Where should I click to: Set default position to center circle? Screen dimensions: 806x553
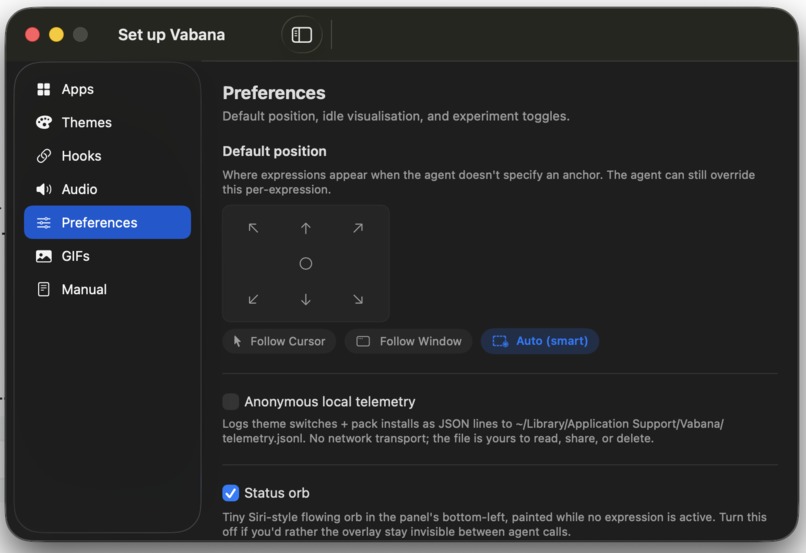coord(306,264)
